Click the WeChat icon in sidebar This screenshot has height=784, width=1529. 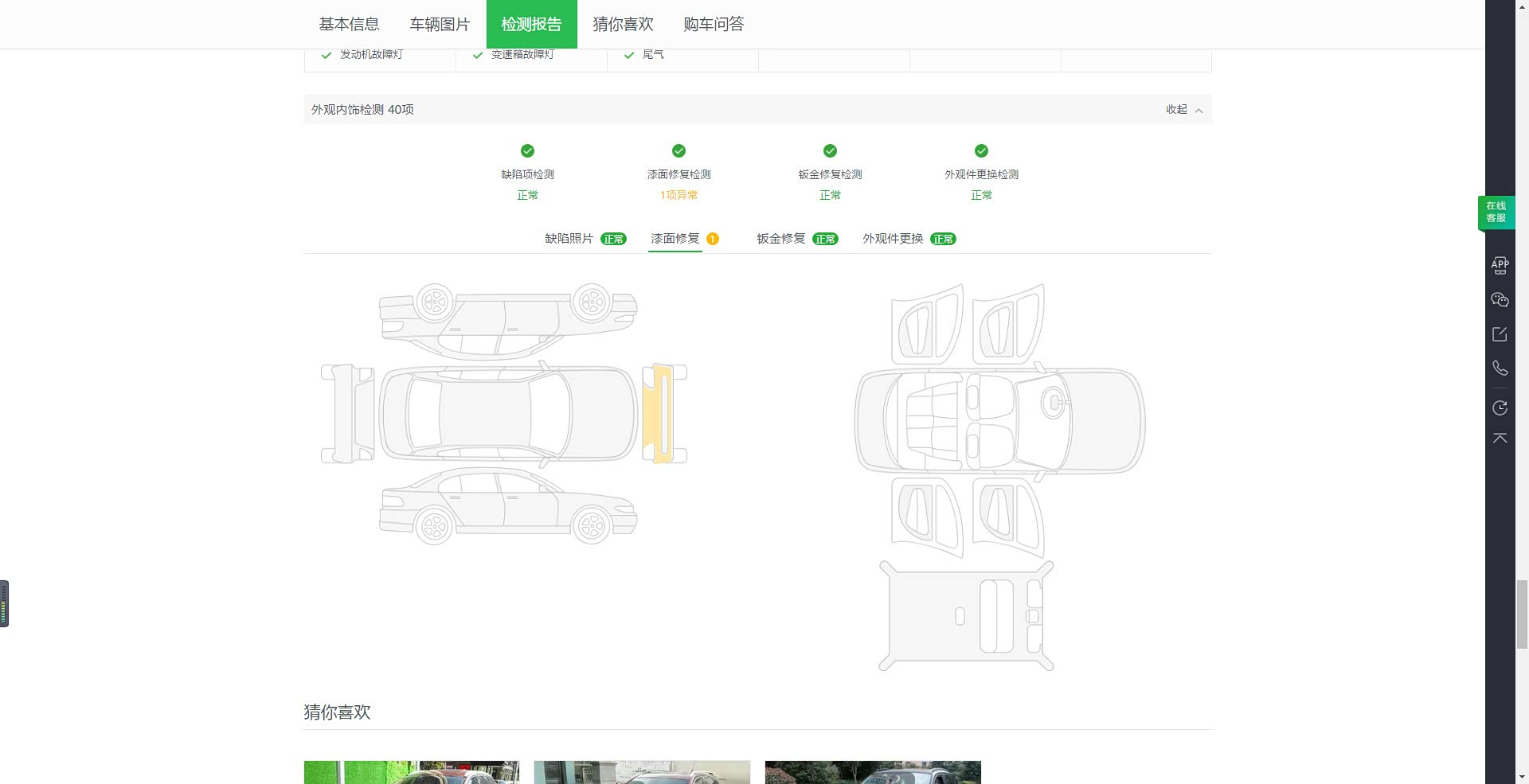[x=1500, y=300]
